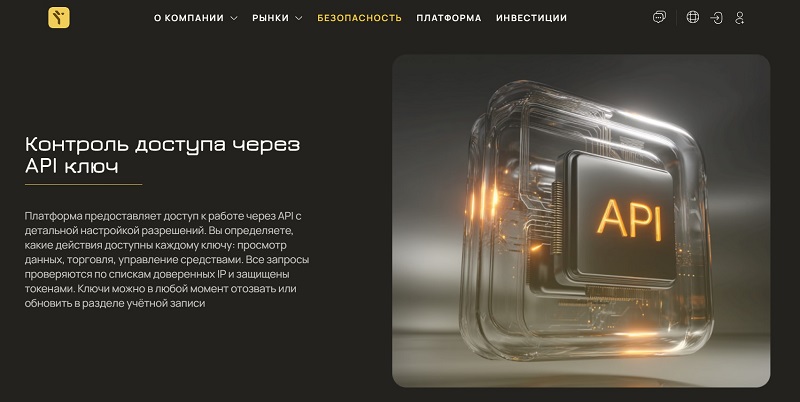Open the chat bubbles support icon
Viewport: 800px width, 402px height.
[659, 17]
